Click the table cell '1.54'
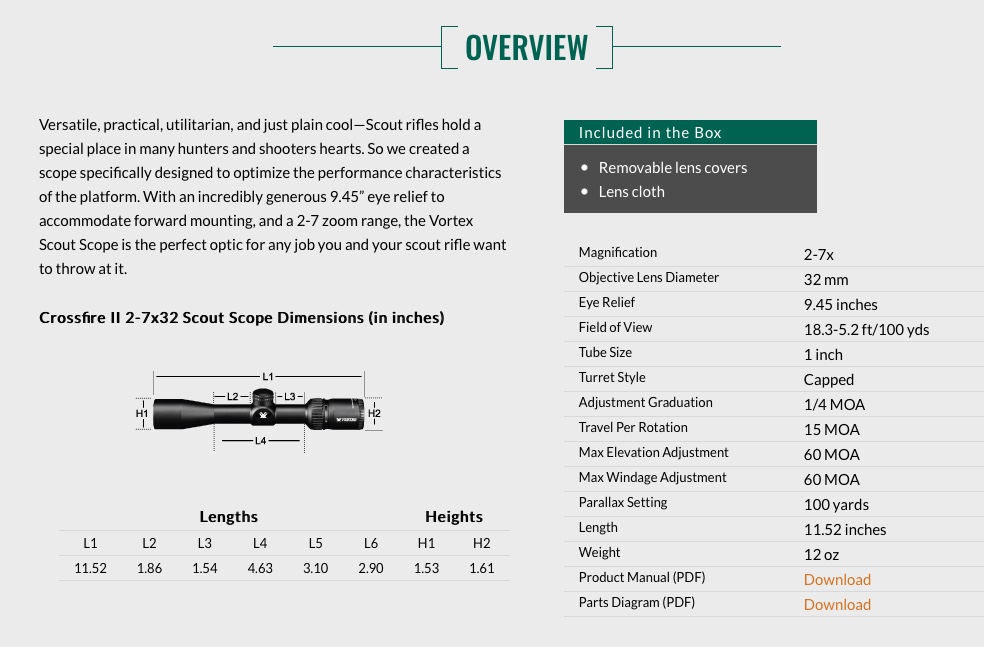This screenshot has height=647, width=984. 205,568
